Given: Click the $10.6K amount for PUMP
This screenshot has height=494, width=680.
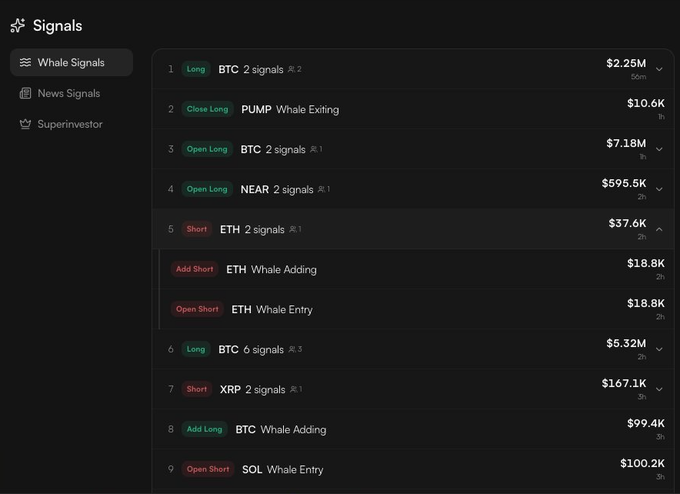Looking at the screenshot, I should point(645,103).
